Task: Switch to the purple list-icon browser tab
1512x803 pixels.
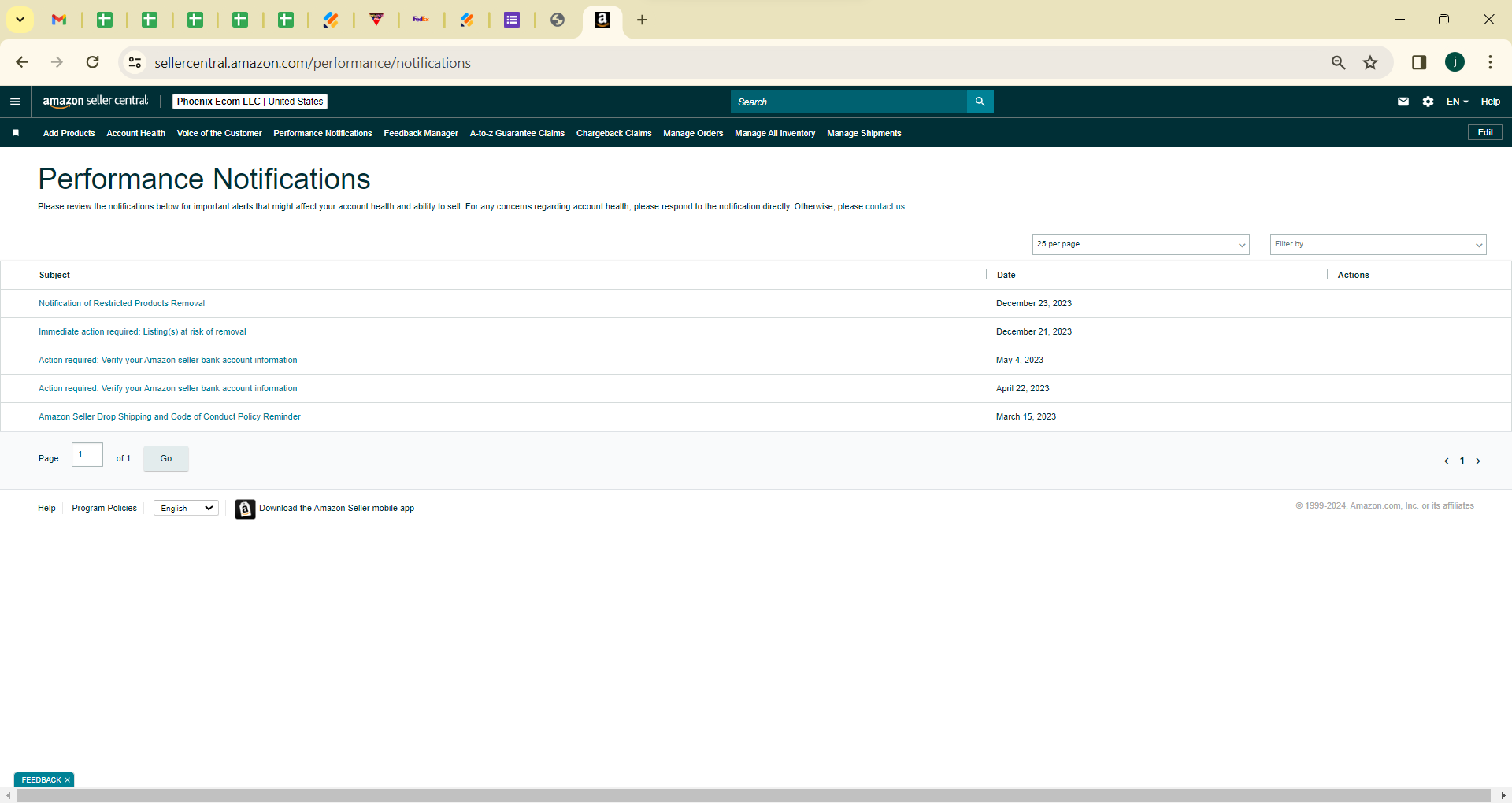Action: [x=512, y=20]
